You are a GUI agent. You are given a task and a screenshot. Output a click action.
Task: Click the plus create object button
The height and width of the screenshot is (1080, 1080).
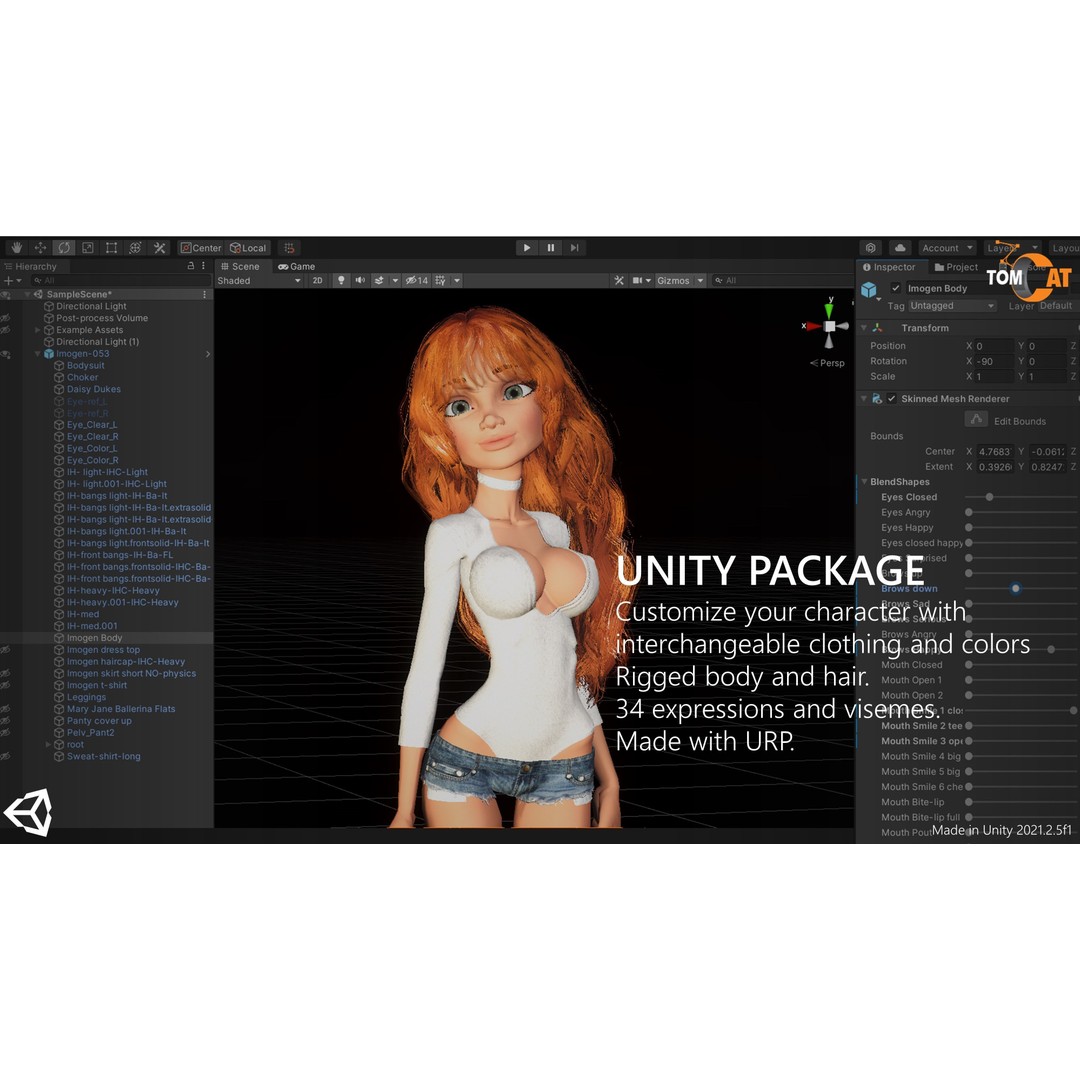click(x=8, y=280)
